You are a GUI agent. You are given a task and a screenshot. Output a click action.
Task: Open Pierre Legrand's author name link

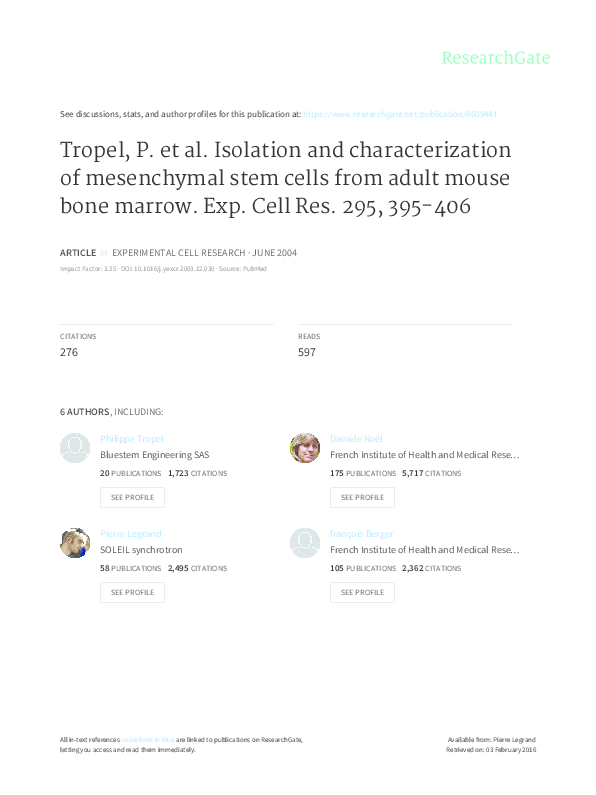tap(131, 534)
